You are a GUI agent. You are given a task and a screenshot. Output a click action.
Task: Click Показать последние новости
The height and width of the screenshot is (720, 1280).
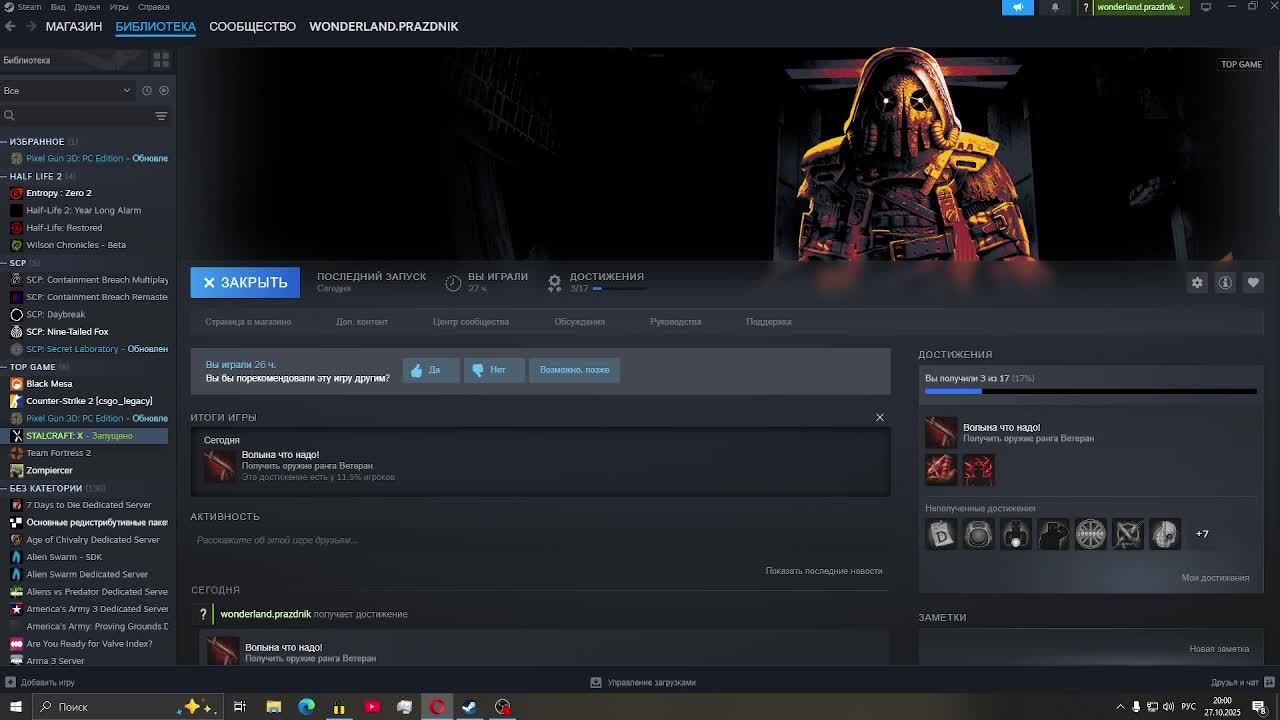coord(824,571)
